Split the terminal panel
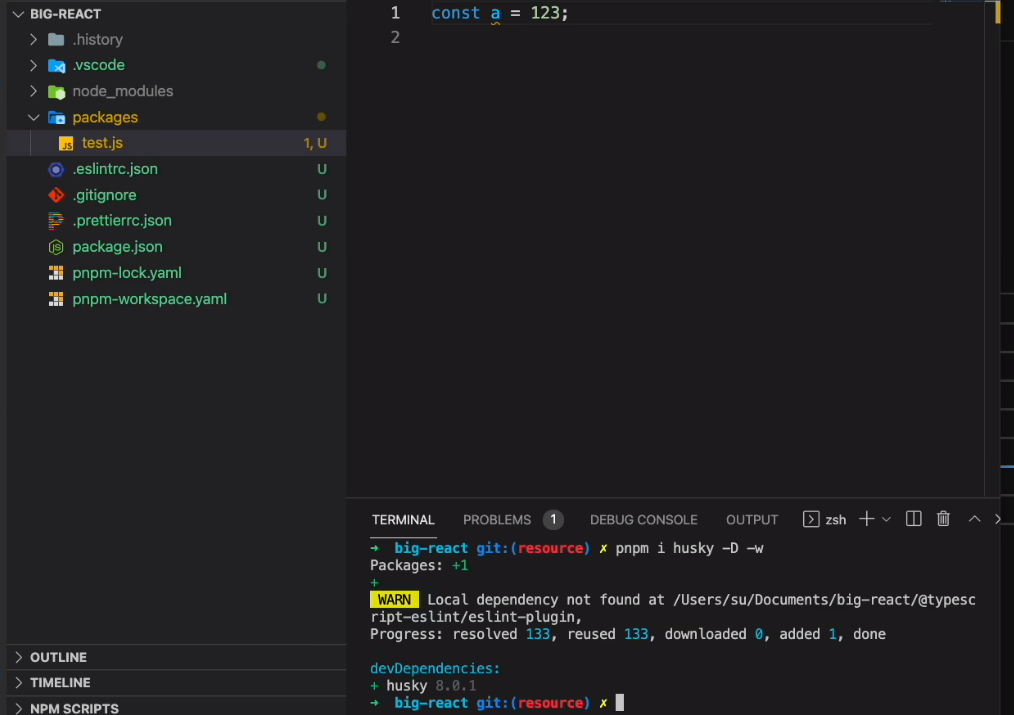Viewport: 1014px width, 715px height. coord(914,519)
